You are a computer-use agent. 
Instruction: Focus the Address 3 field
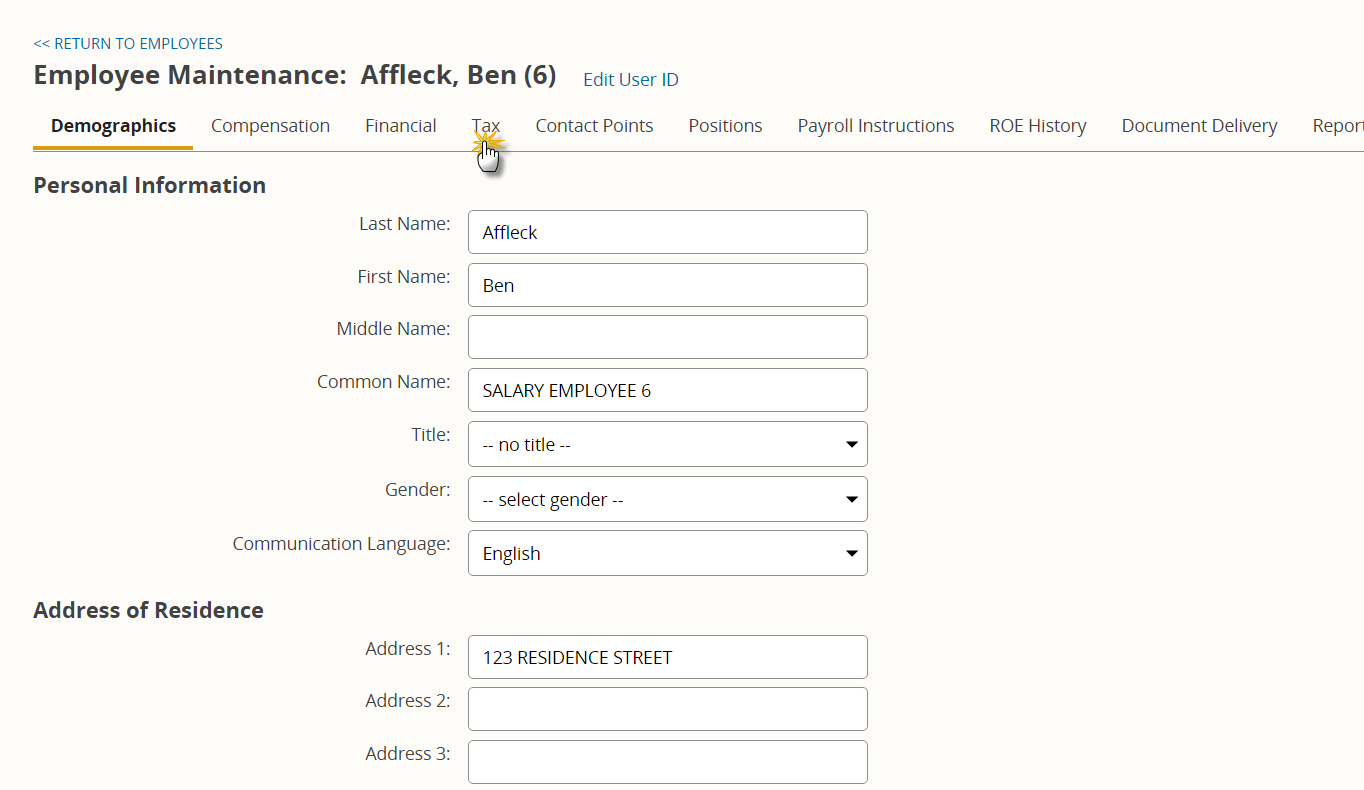tap(667, 762)
